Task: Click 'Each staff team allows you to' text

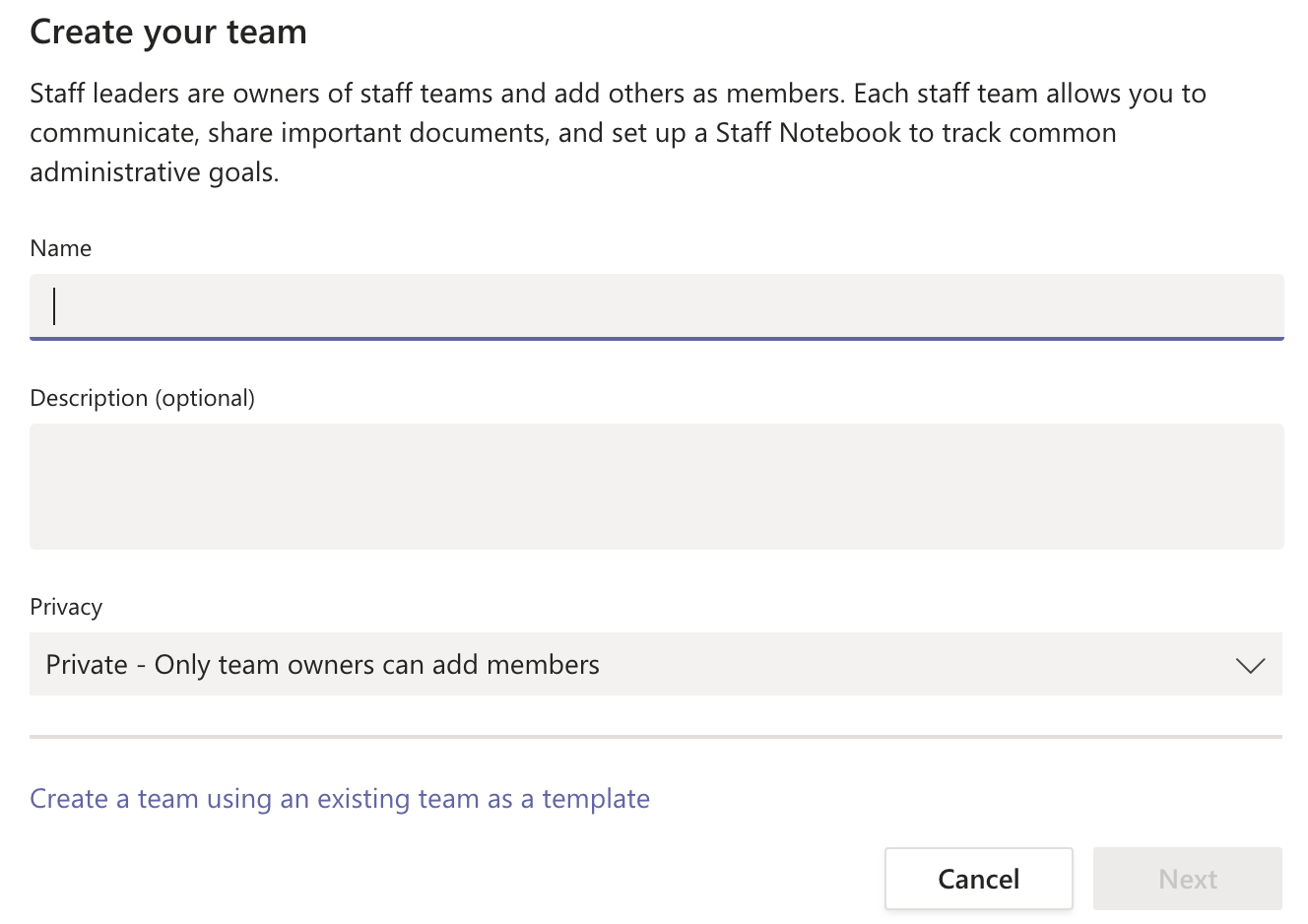Action: click(x=1030, y=94)
